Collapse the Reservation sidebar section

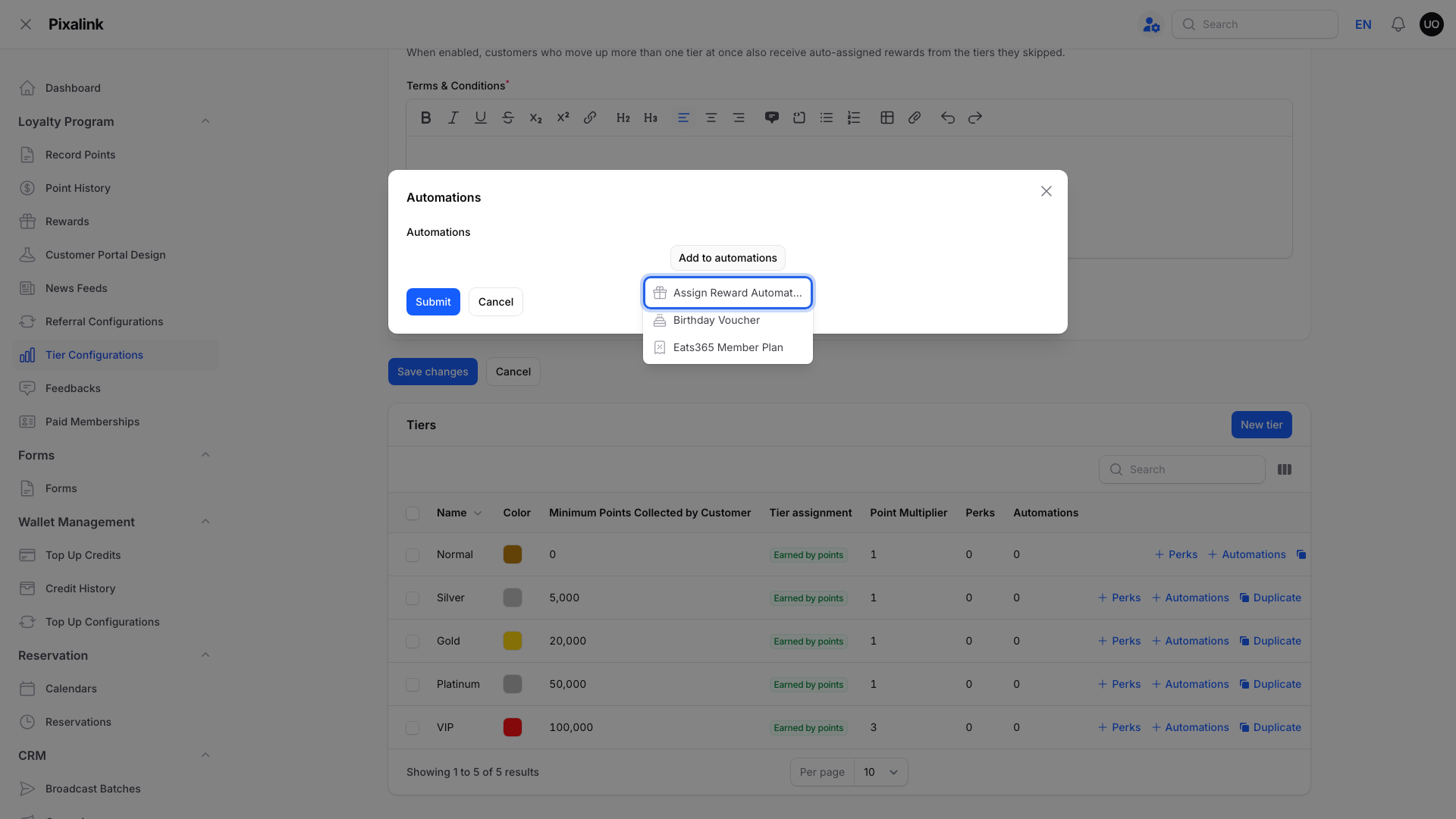(x=205, y=655)
